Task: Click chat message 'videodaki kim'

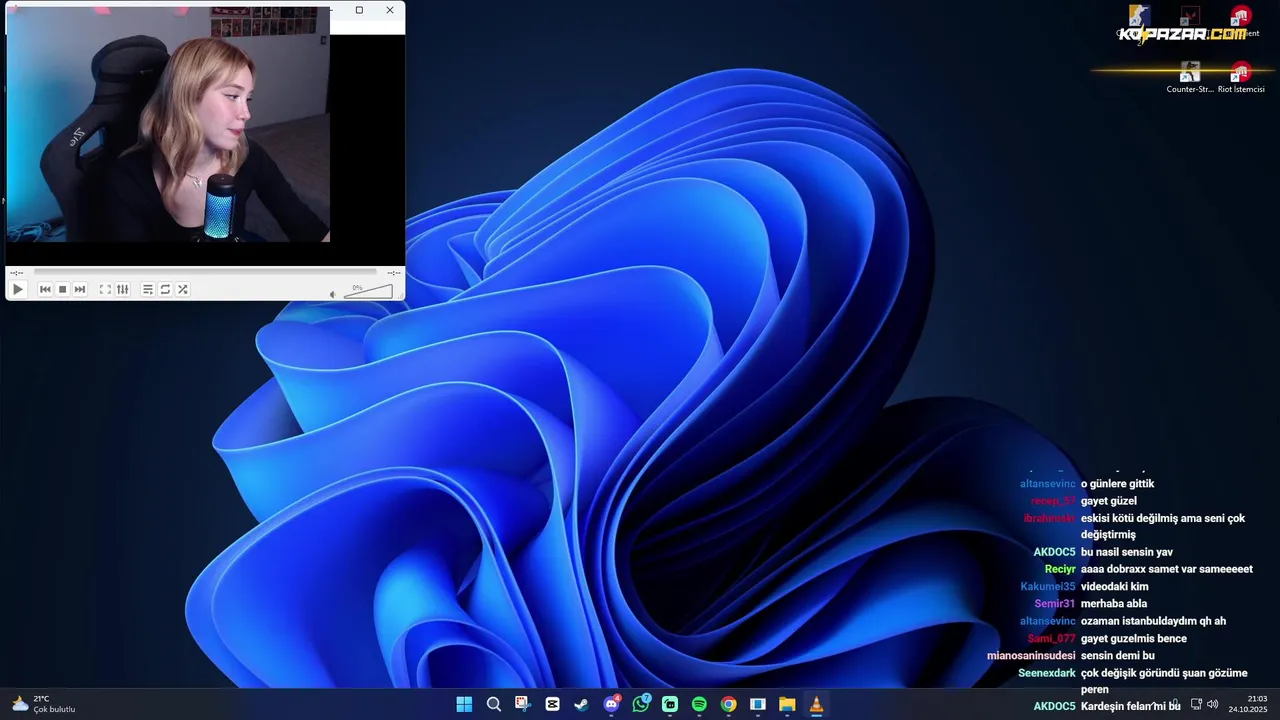Action: (1115, 587)
